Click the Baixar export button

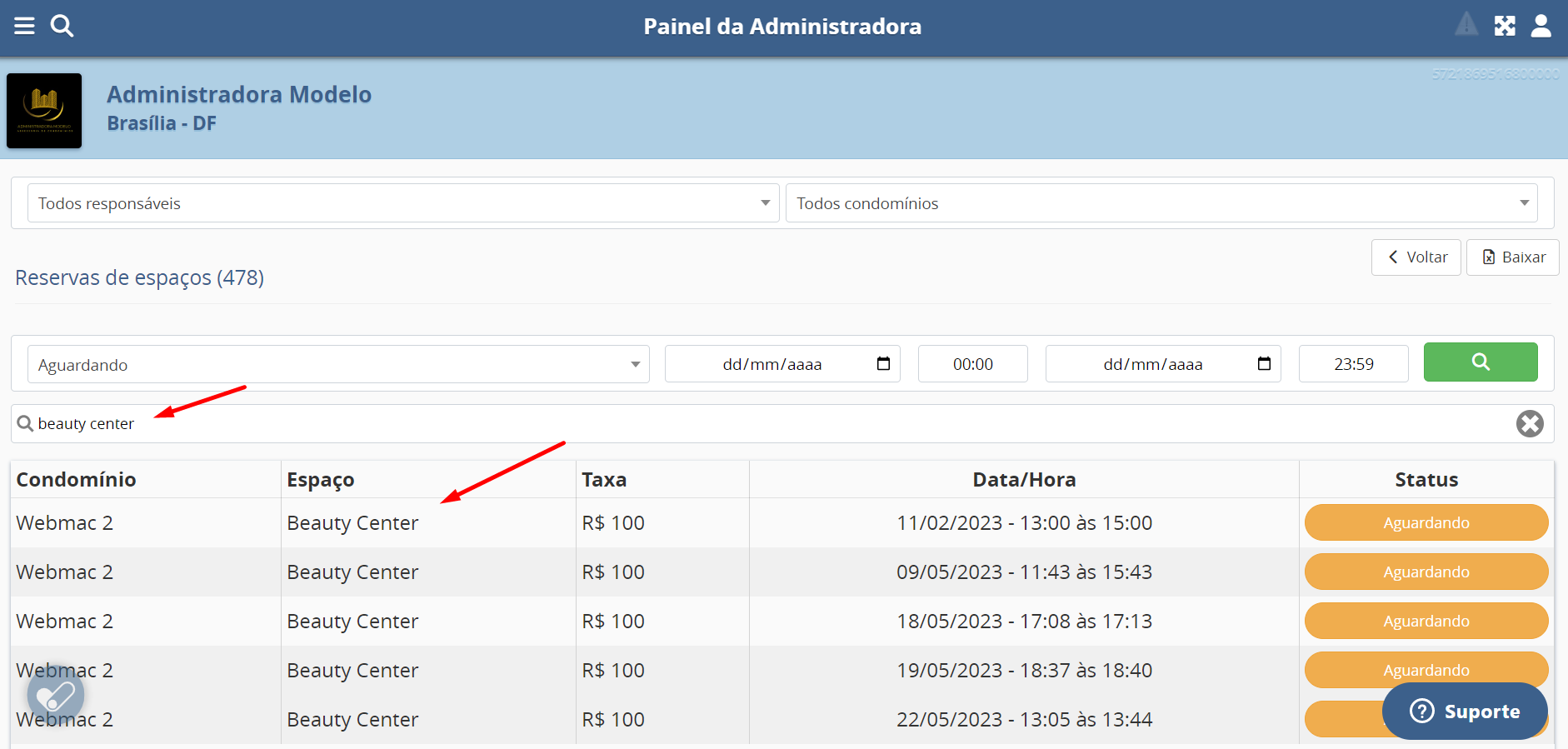coord(1512,257)
